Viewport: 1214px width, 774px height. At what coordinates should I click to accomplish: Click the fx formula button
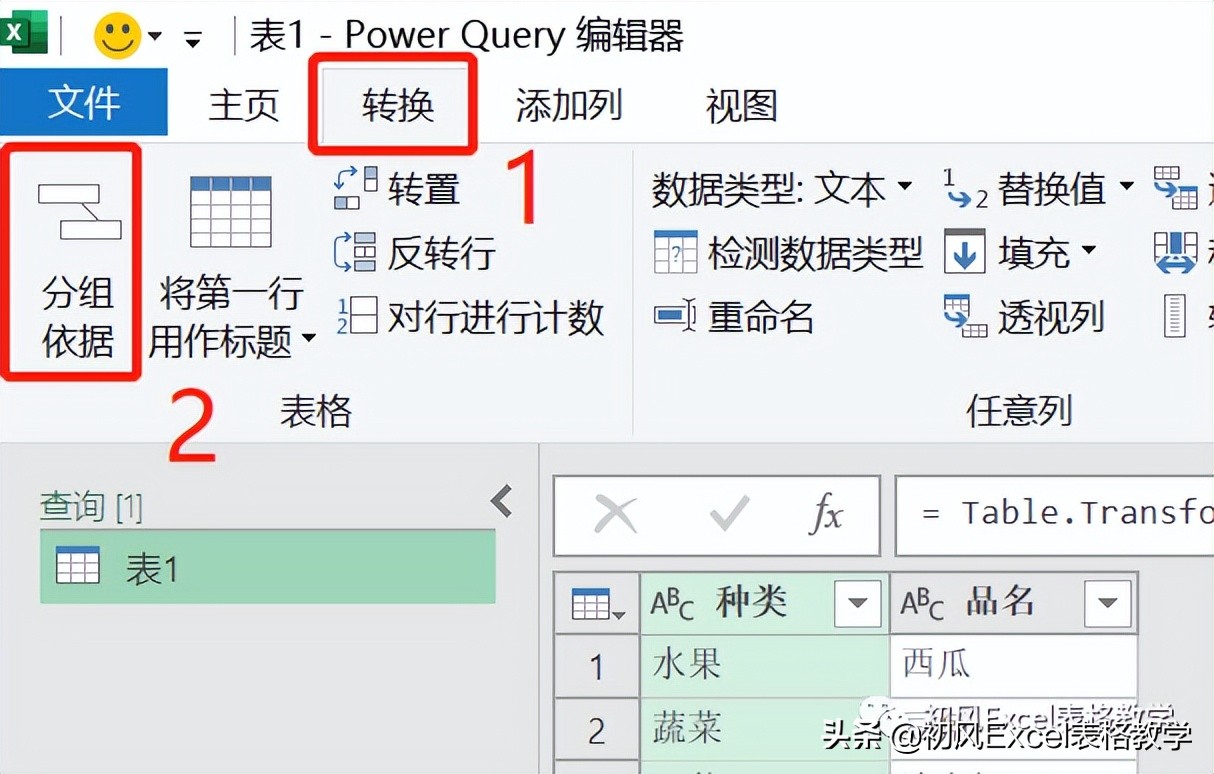826,515
